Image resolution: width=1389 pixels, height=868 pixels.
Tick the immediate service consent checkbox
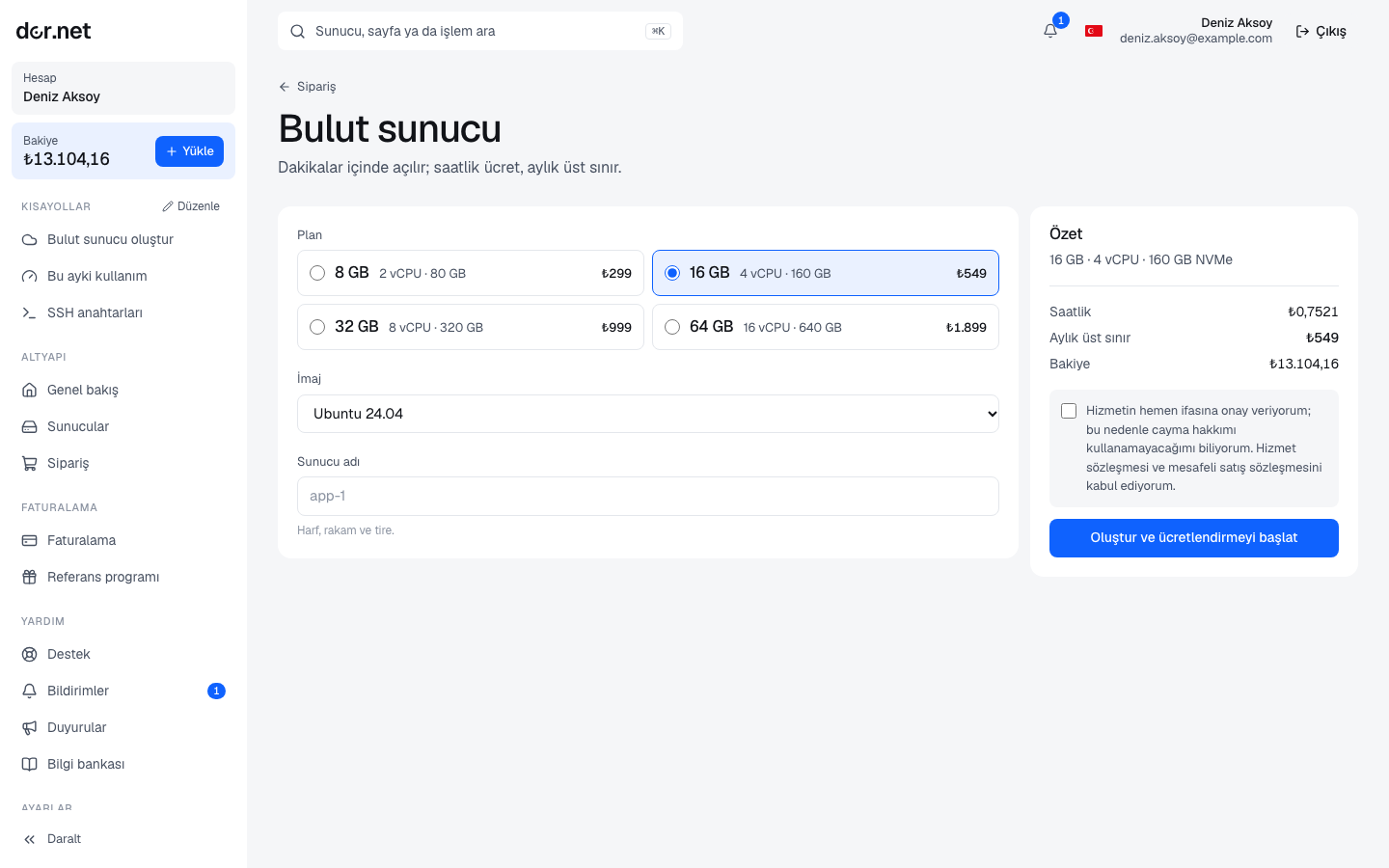tap(1069, 411)
